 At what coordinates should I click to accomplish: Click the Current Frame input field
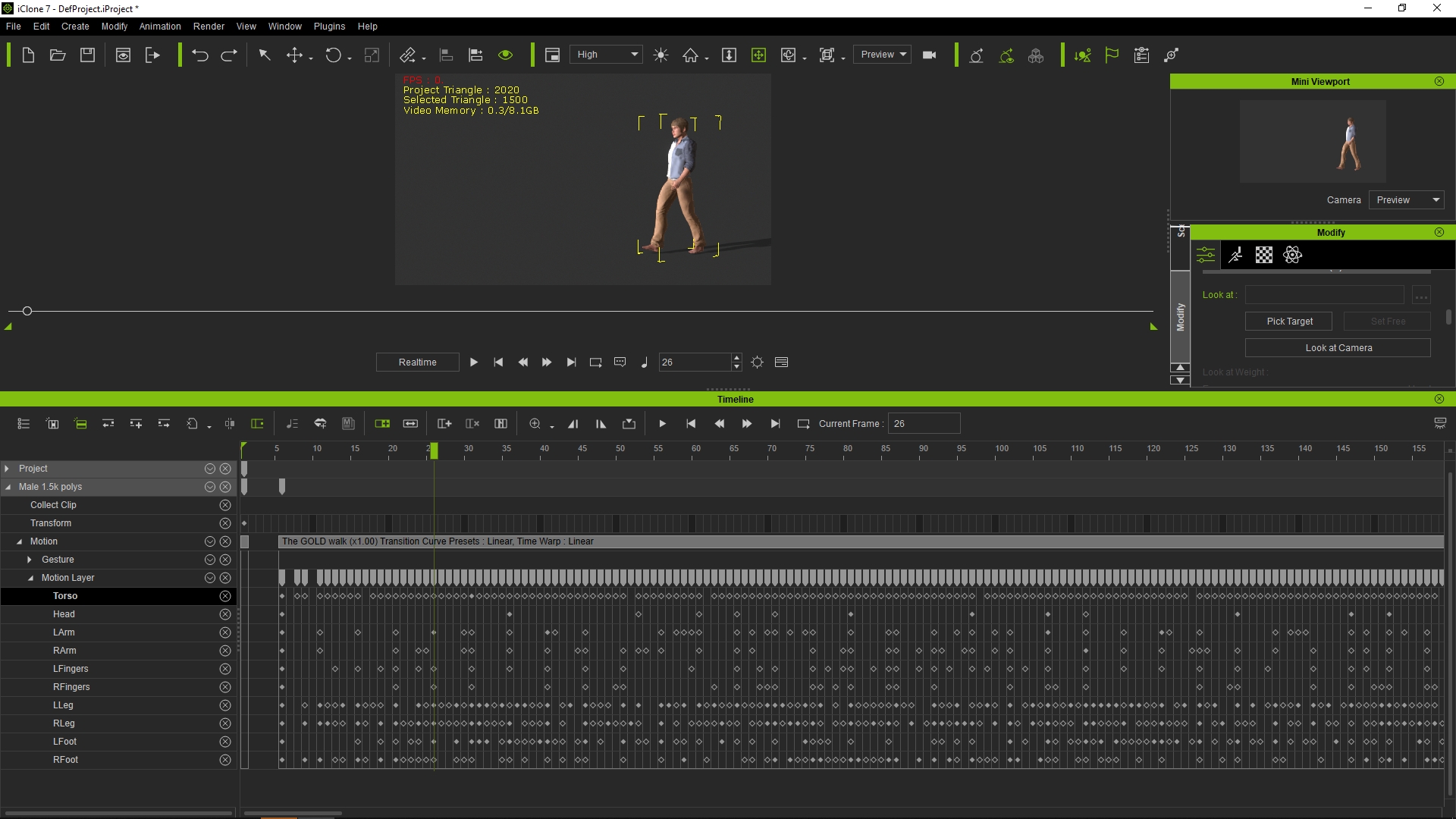[x=924, y=424]
